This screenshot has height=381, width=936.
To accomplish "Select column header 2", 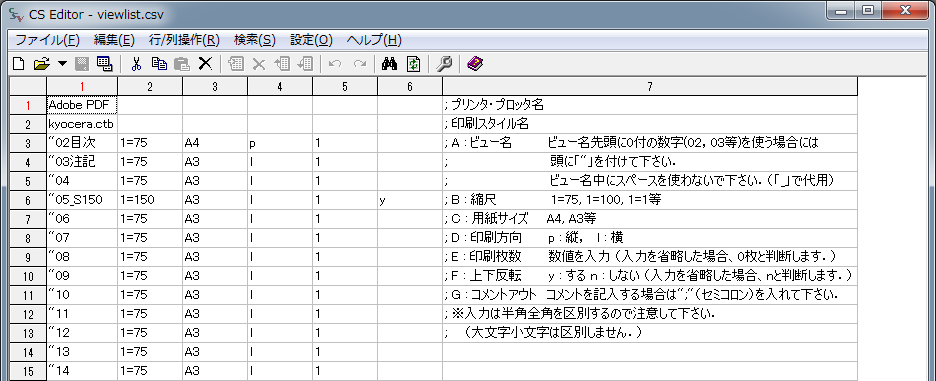I will pyautogui.click(x=150, y=87).
